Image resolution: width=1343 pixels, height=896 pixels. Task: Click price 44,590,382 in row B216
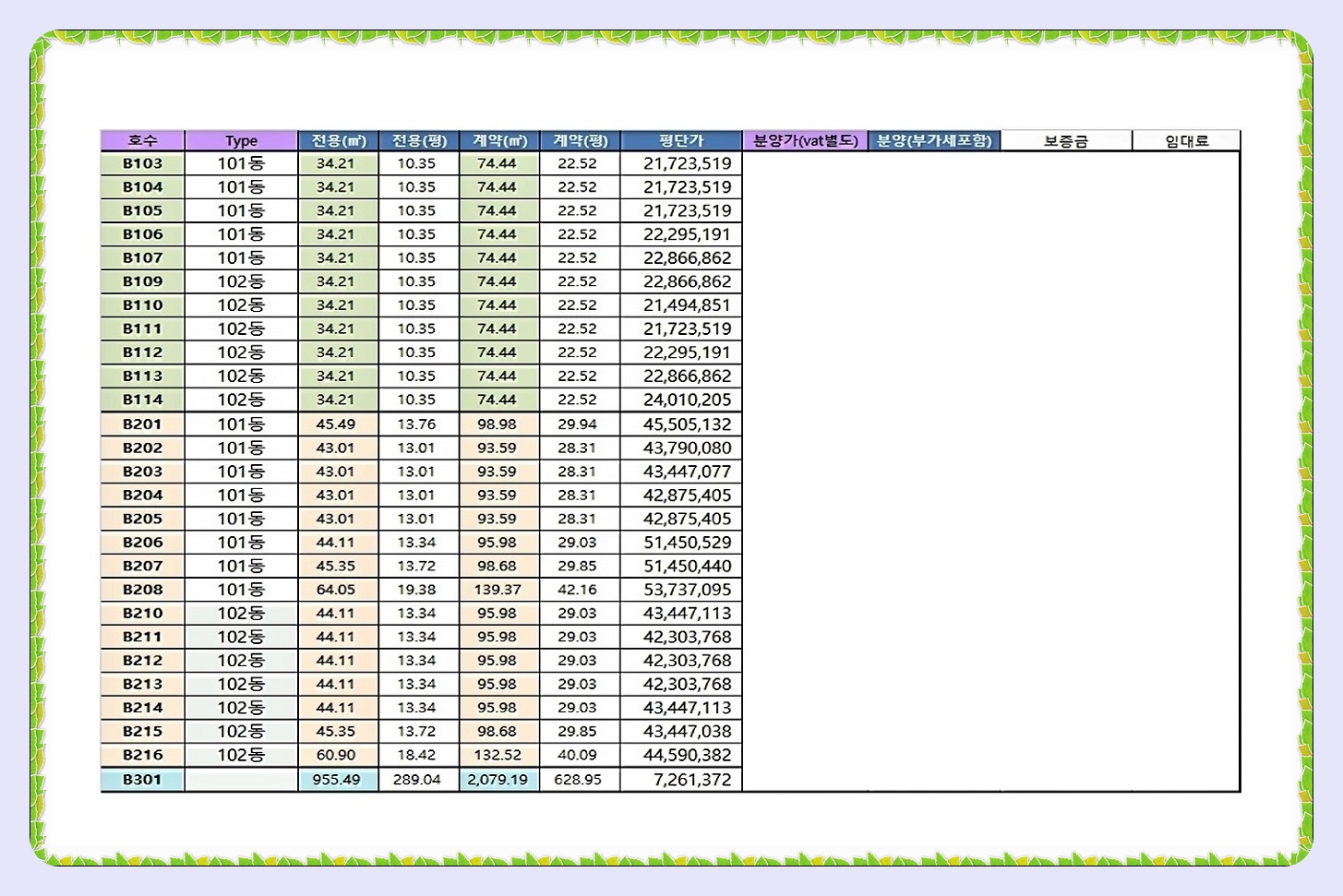click(x=681, y=755)
